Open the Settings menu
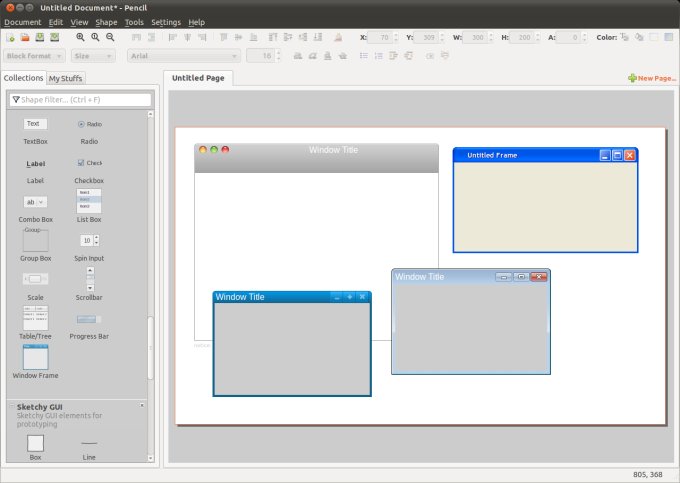The image size is (680, 483). (x=166, y=22)
